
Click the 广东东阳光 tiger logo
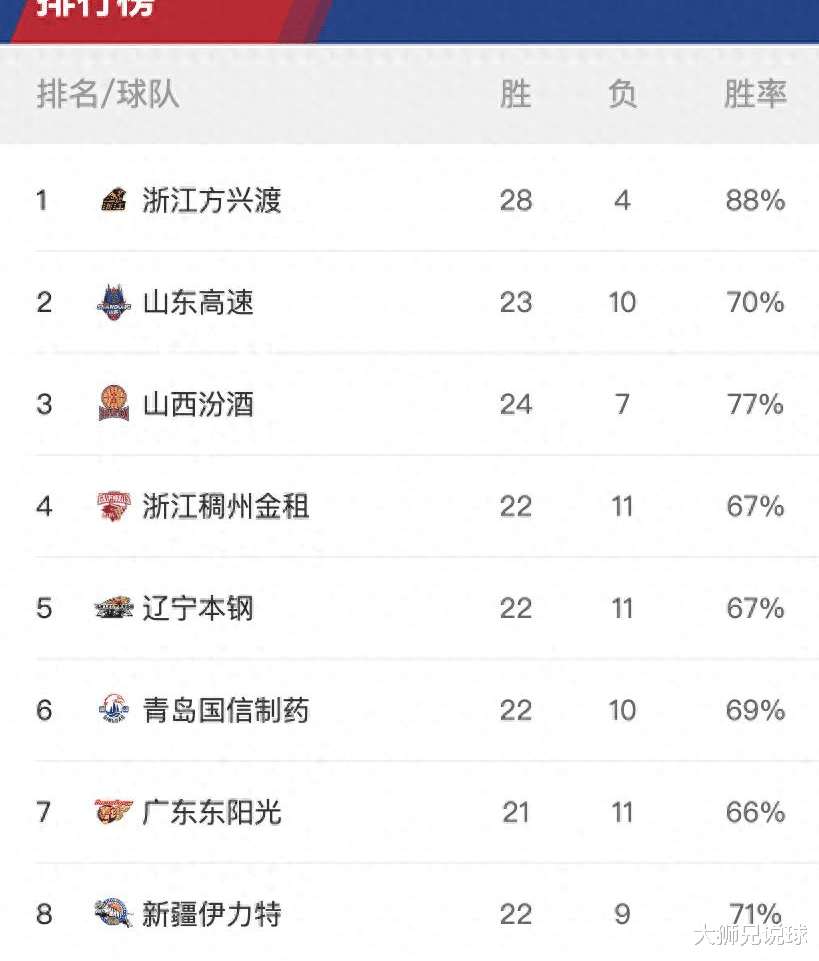114,811
